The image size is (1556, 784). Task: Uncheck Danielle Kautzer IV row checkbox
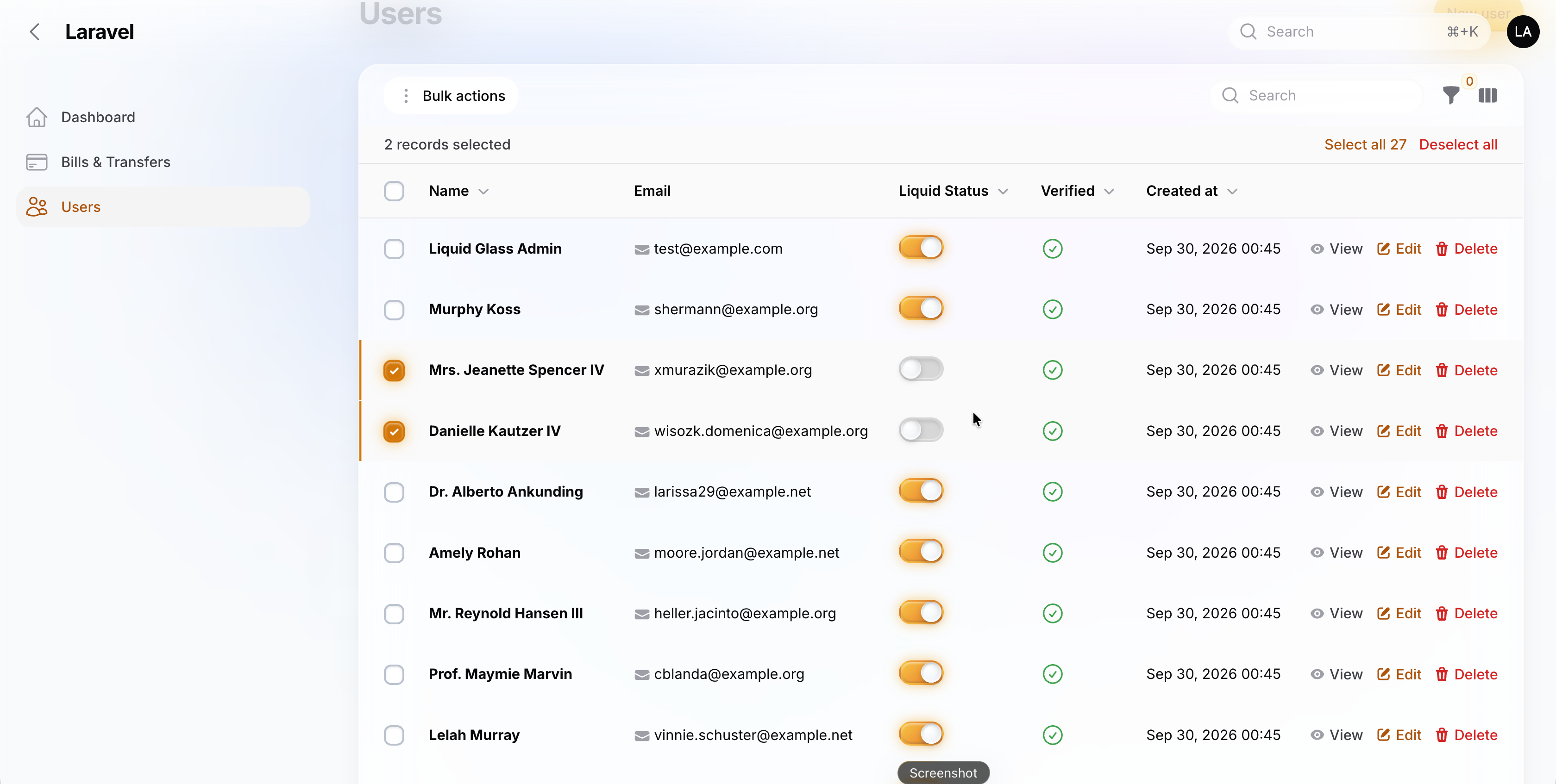click(x=394, y=431)
